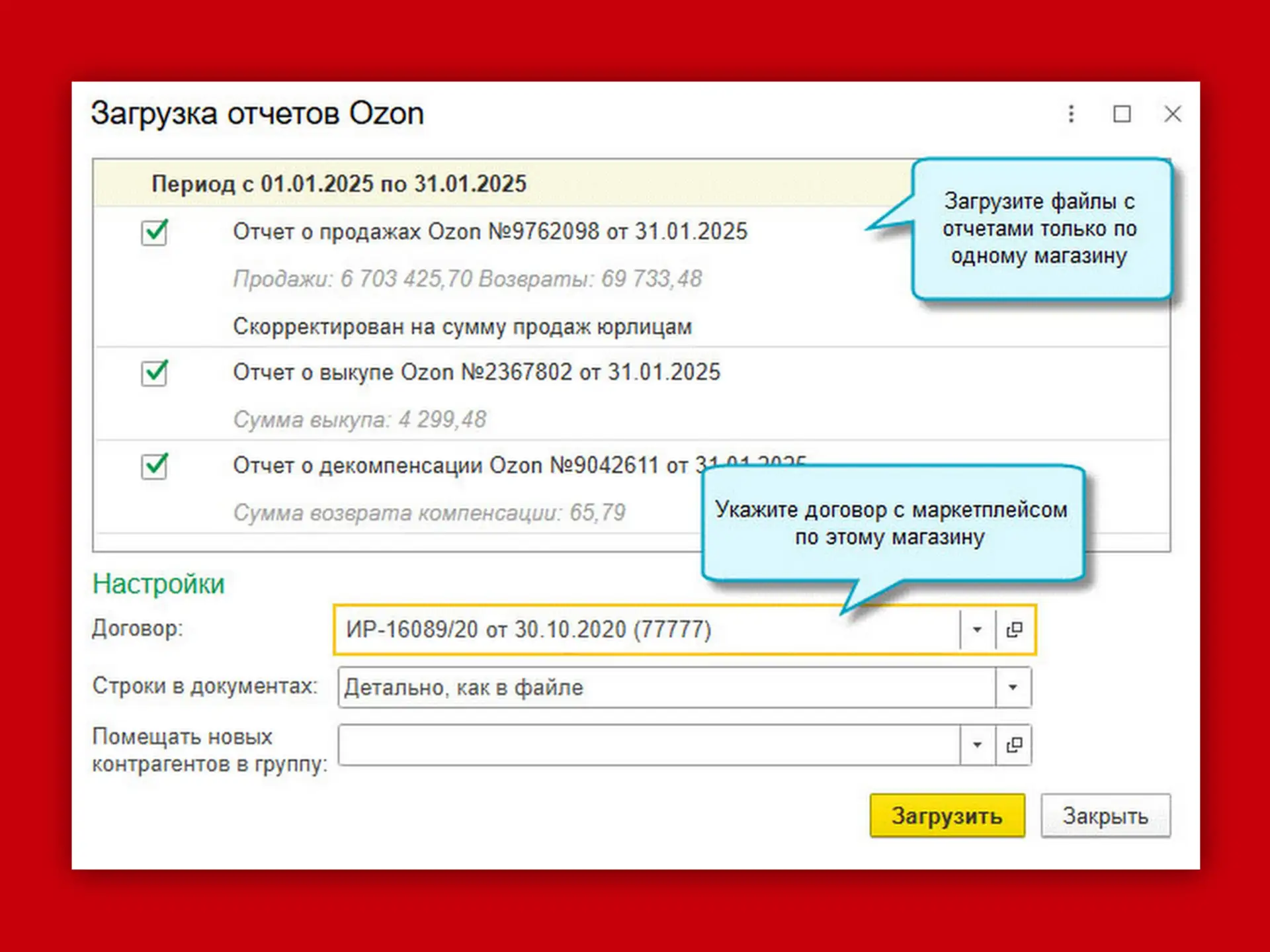The image size is (1270, 952).
Task: Select row Отчет о выкупе Ozon №2367802
Action: point(476,372)
